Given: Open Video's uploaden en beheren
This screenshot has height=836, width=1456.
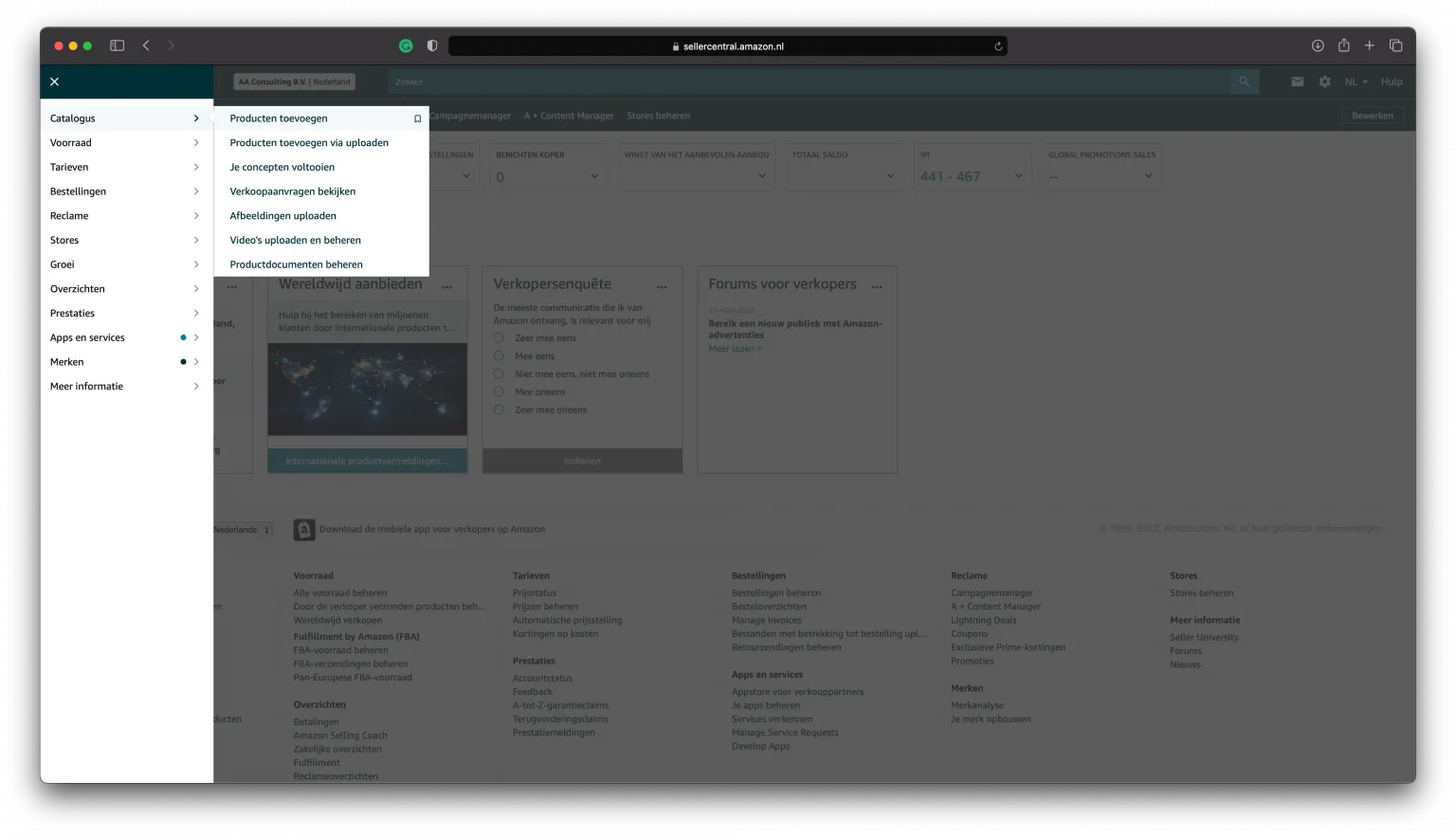Looking at the screenshot, I should tap(296, 241).
